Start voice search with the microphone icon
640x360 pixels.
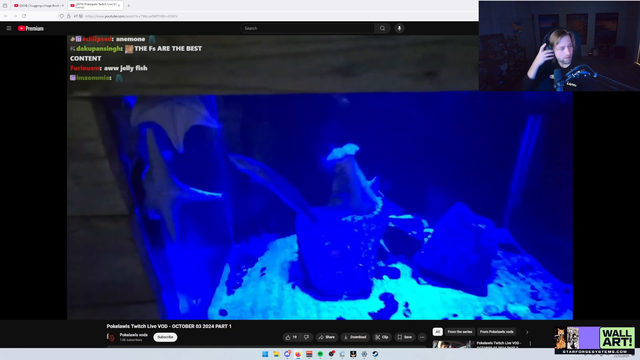[399, 28]
